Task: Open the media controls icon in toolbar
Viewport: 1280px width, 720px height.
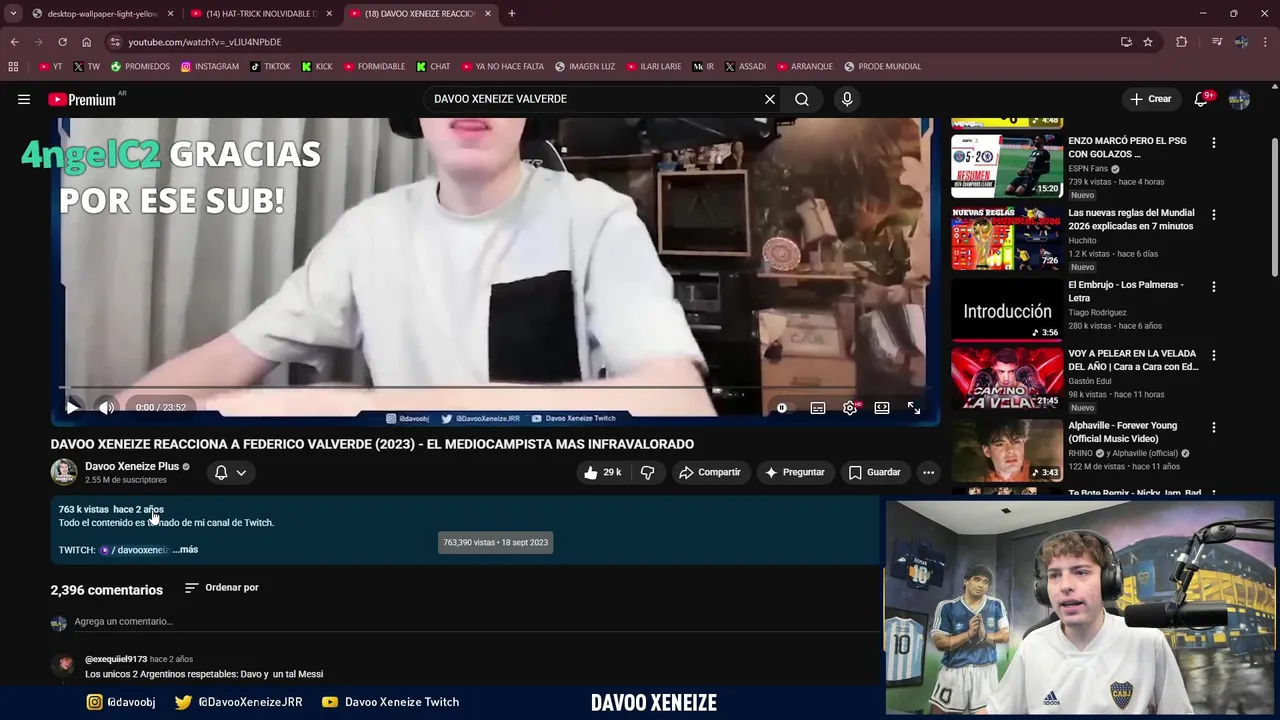Action: [1217, 42]
